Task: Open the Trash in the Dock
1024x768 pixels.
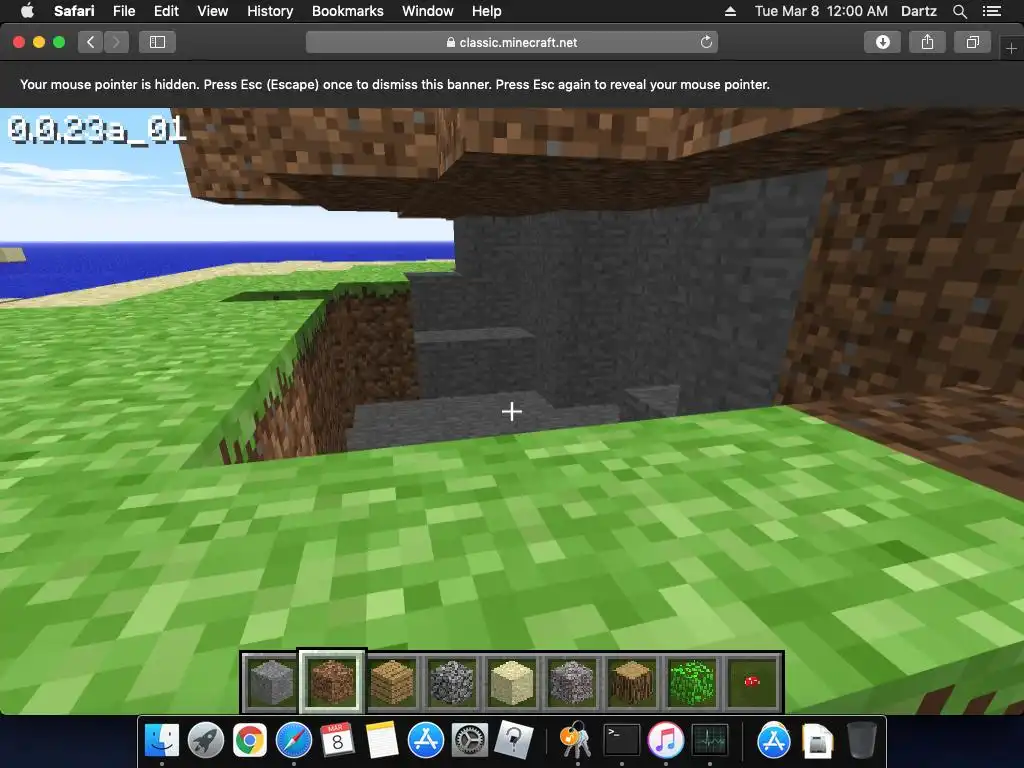Action: (x=861, y=741)
